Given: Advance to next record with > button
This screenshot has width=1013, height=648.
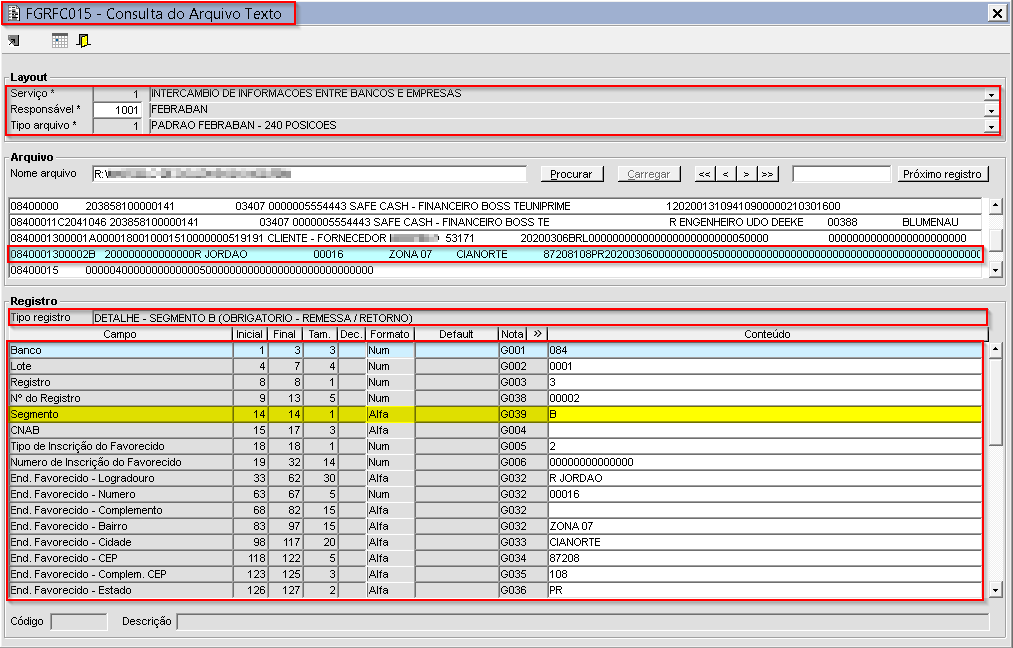Looking at the screenshot, I should tap(746, 174).
